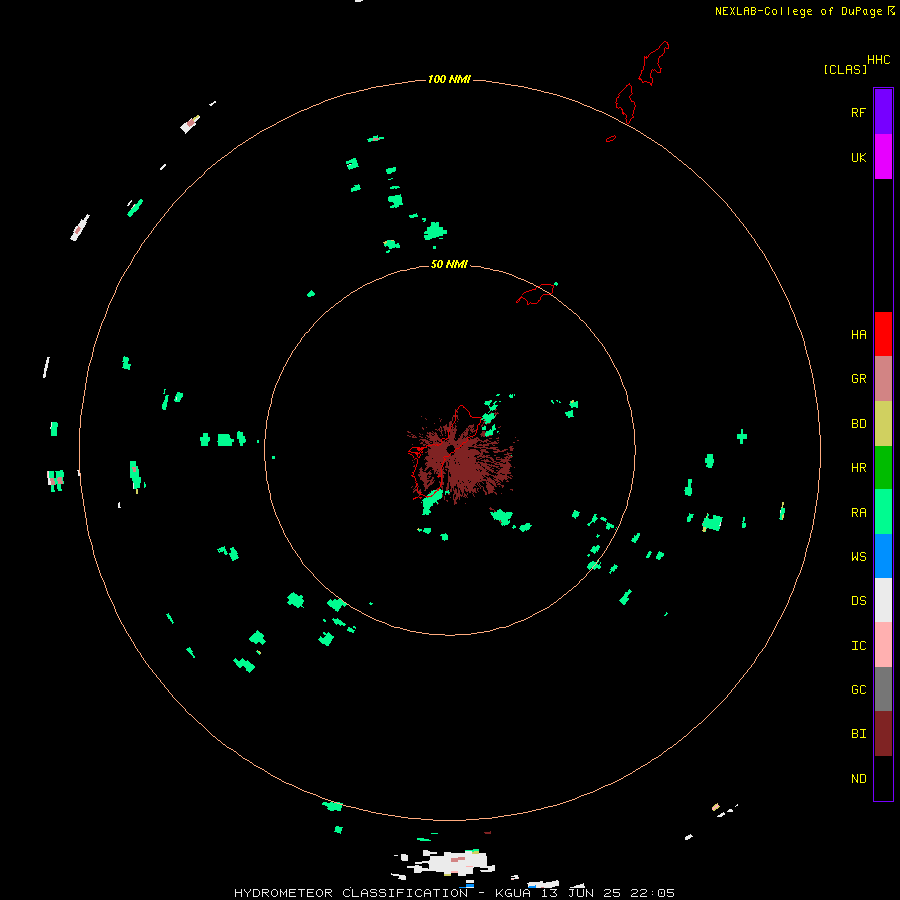Screen dimensions: 900x900
Task: Select the GC gray legend swatch
Action: coord(883,689)
